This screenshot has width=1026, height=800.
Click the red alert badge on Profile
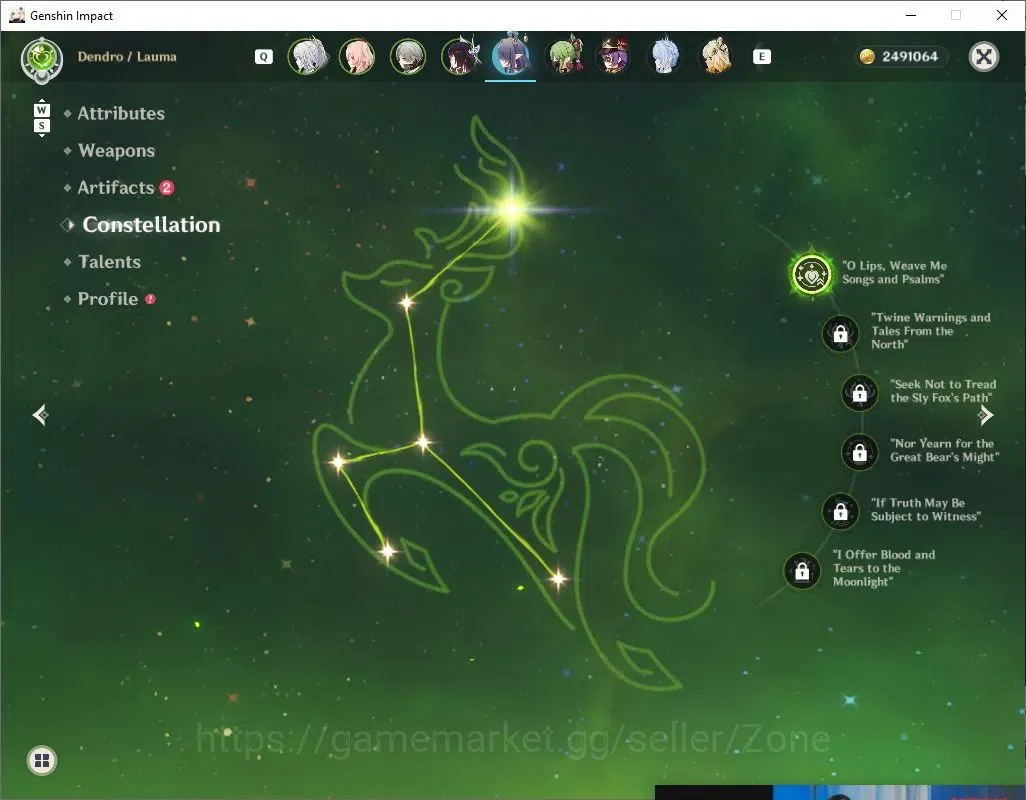click(x=150, y=299)
